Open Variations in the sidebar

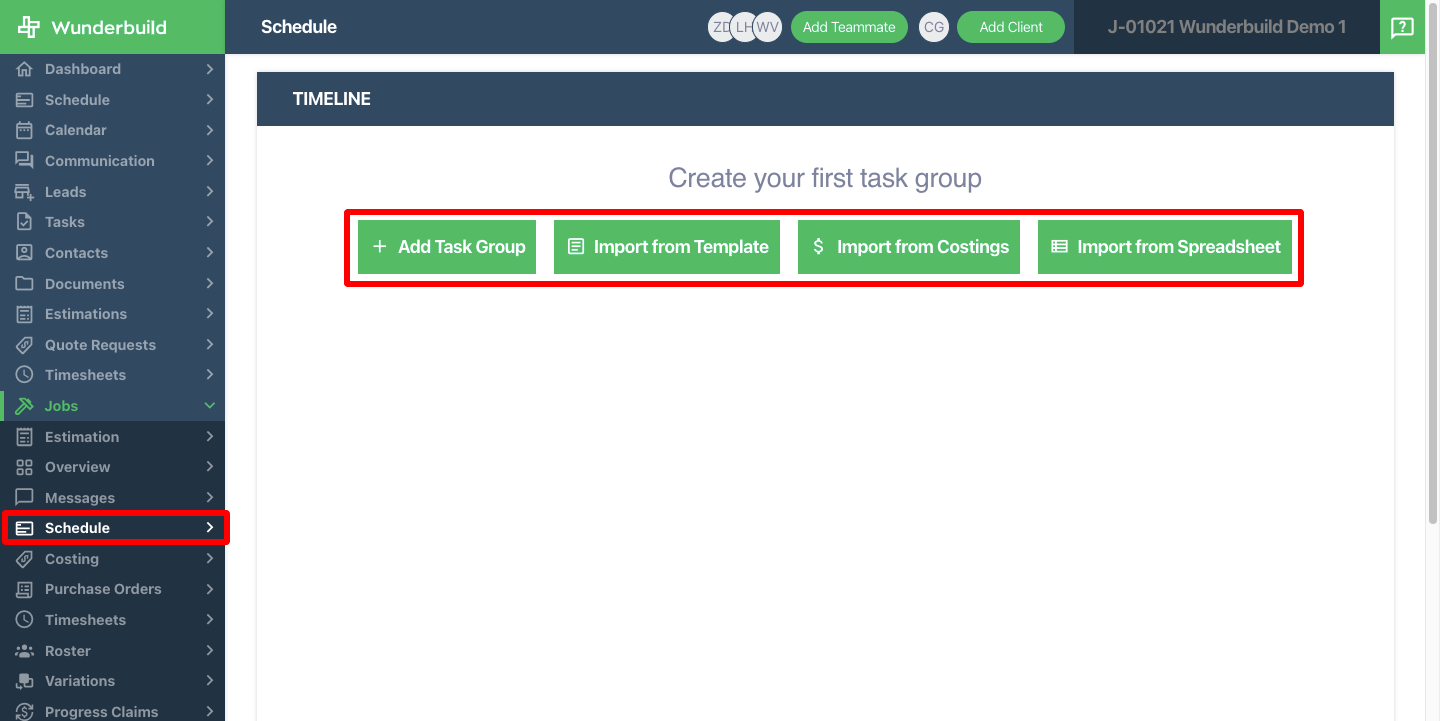(x=112, y=681)
